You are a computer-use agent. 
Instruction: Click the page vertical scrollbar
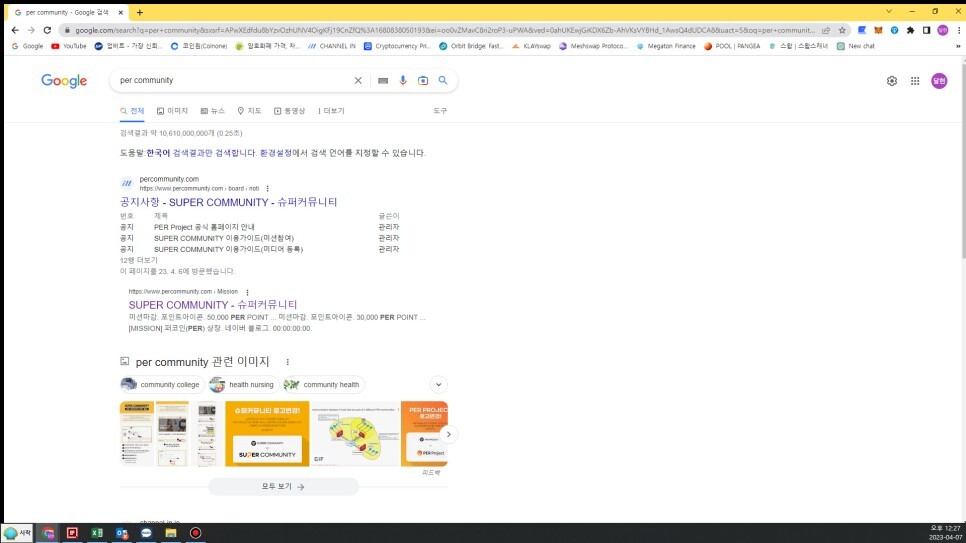click(963, 160)
